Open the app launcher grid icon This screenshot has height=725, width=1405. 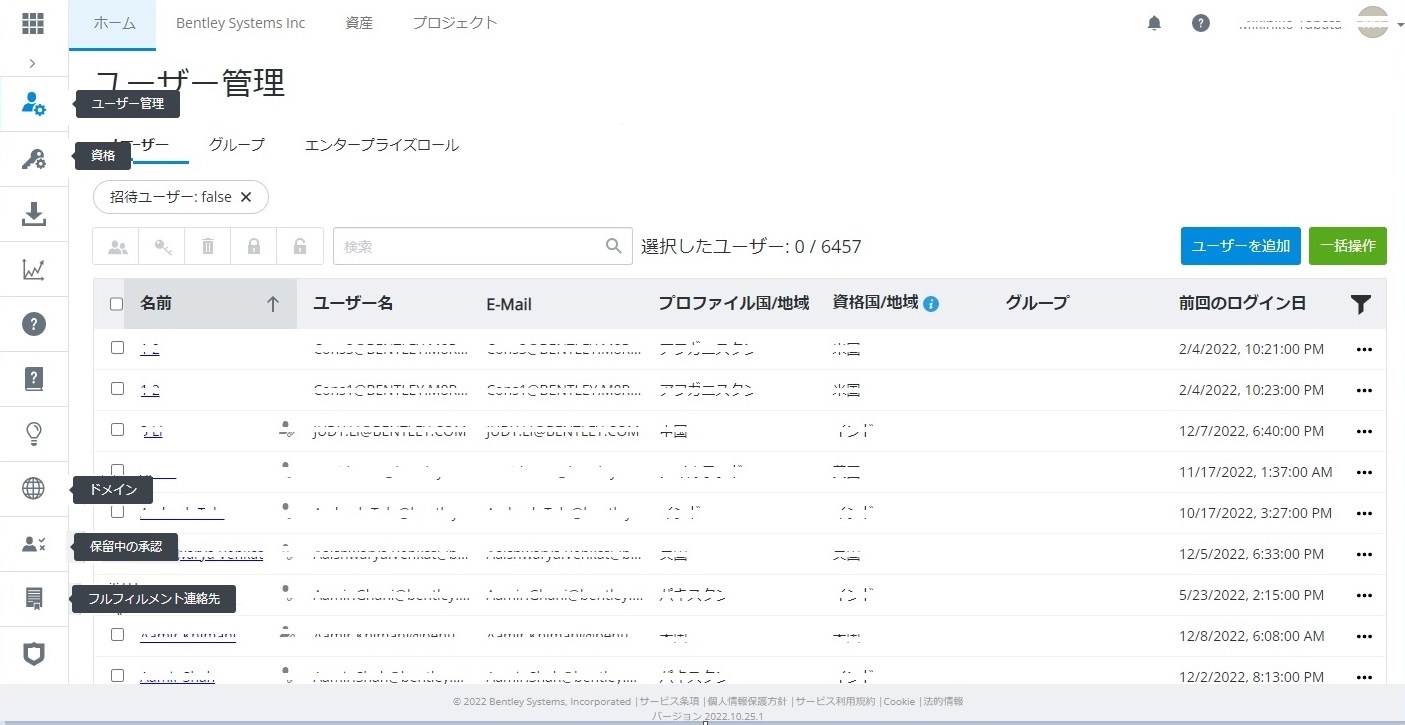[x=33, y=23]
